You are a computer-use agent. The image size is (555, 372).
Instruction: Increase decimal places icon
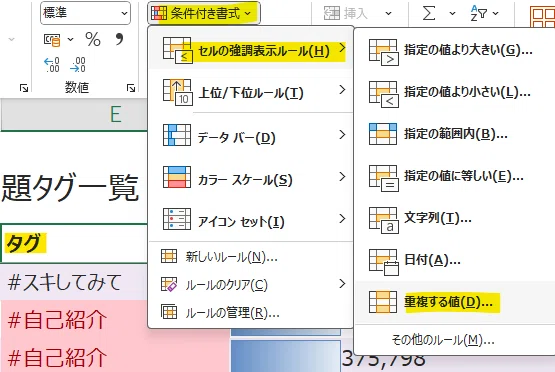52,64
